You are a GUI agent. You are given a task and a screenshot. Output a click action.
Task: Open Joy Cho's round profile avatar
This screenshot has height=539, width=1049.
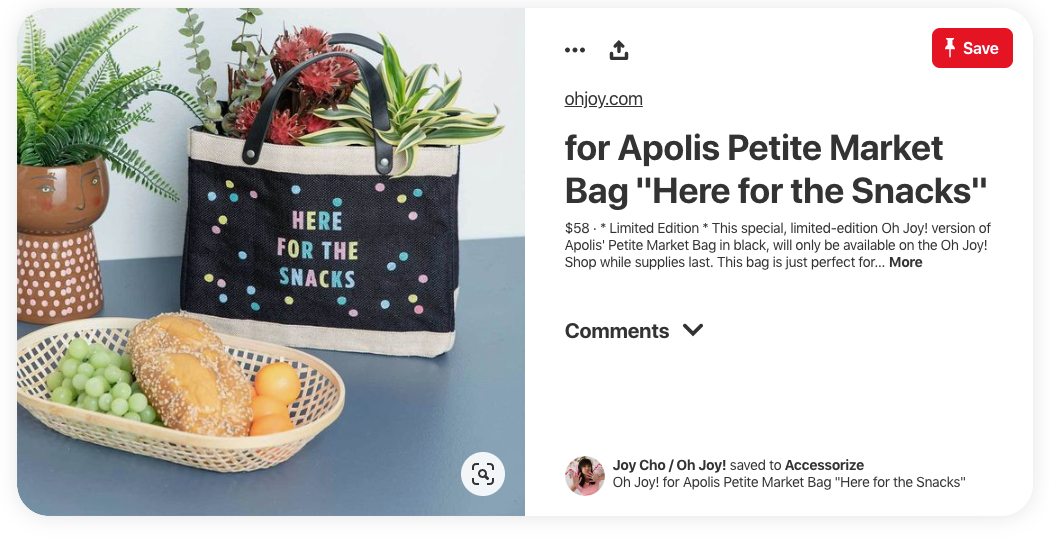coord(585,475)
